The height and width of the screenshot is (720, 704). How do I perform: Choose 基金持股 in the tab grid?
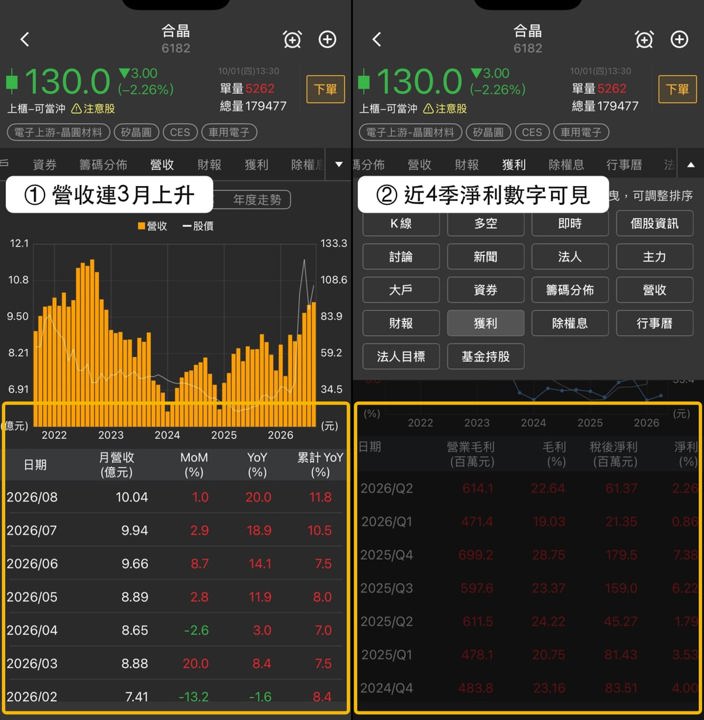(x=485, y=356)
